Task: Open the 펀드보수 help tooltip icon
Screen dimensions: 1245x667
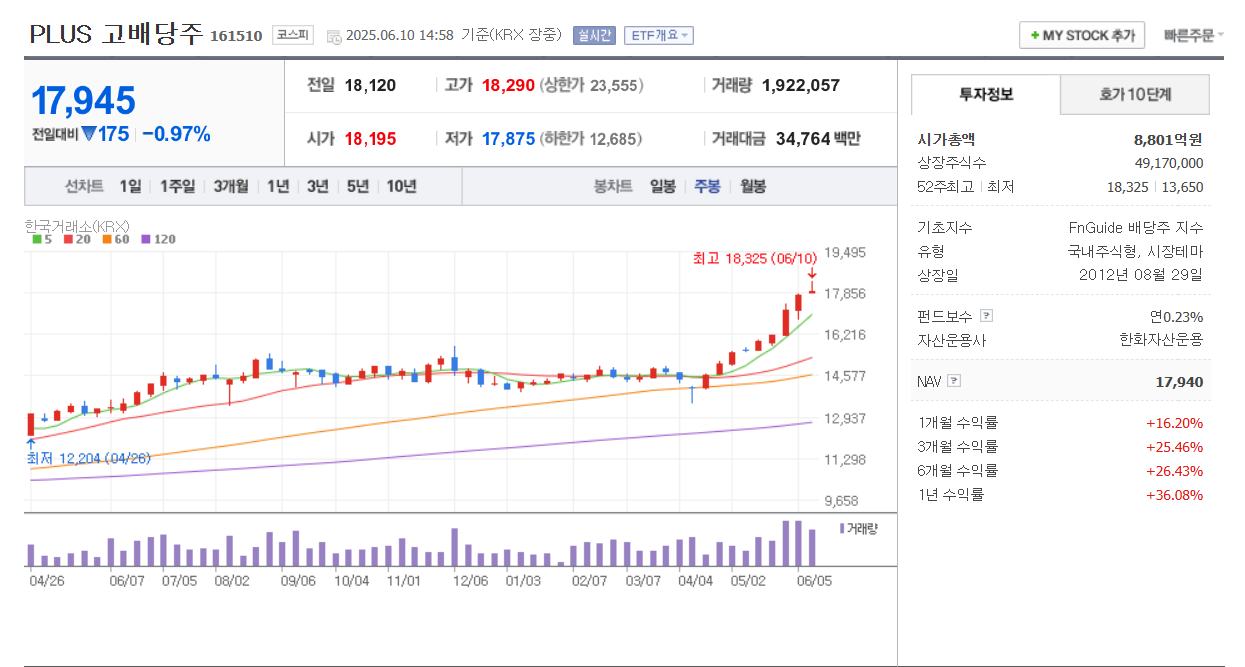Action: click(x=986, y=315)
